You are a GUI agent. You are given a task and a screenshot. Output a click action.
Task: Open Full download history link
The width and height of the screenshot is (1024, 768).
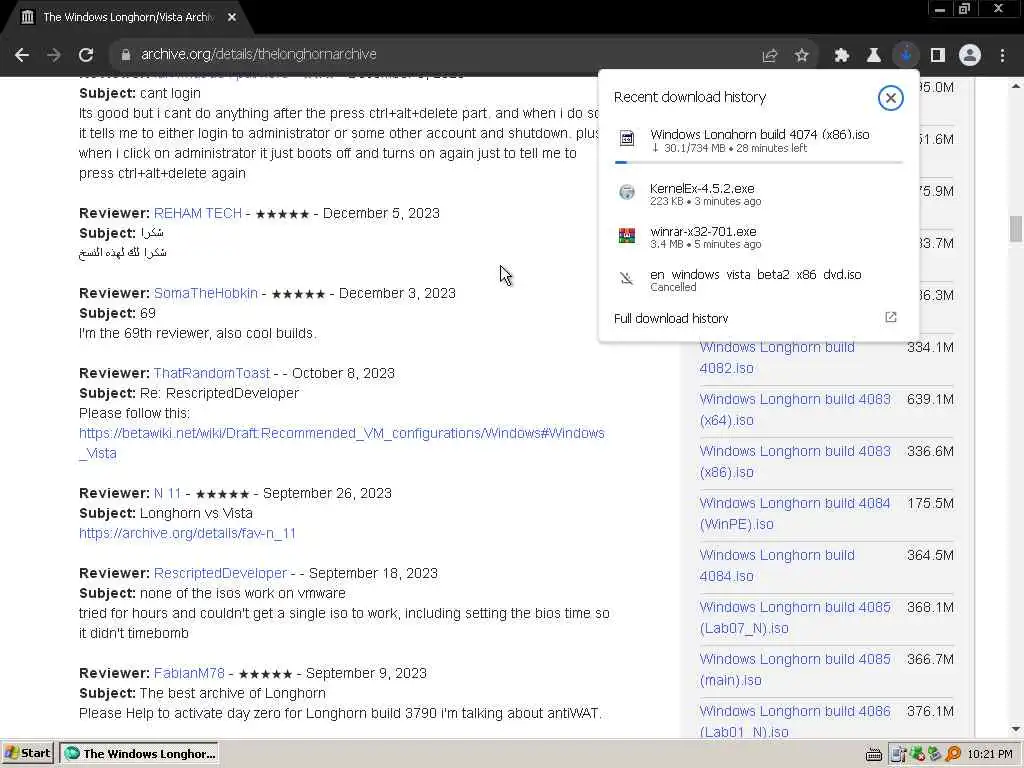pyautogui.click(x=671, y=318)
